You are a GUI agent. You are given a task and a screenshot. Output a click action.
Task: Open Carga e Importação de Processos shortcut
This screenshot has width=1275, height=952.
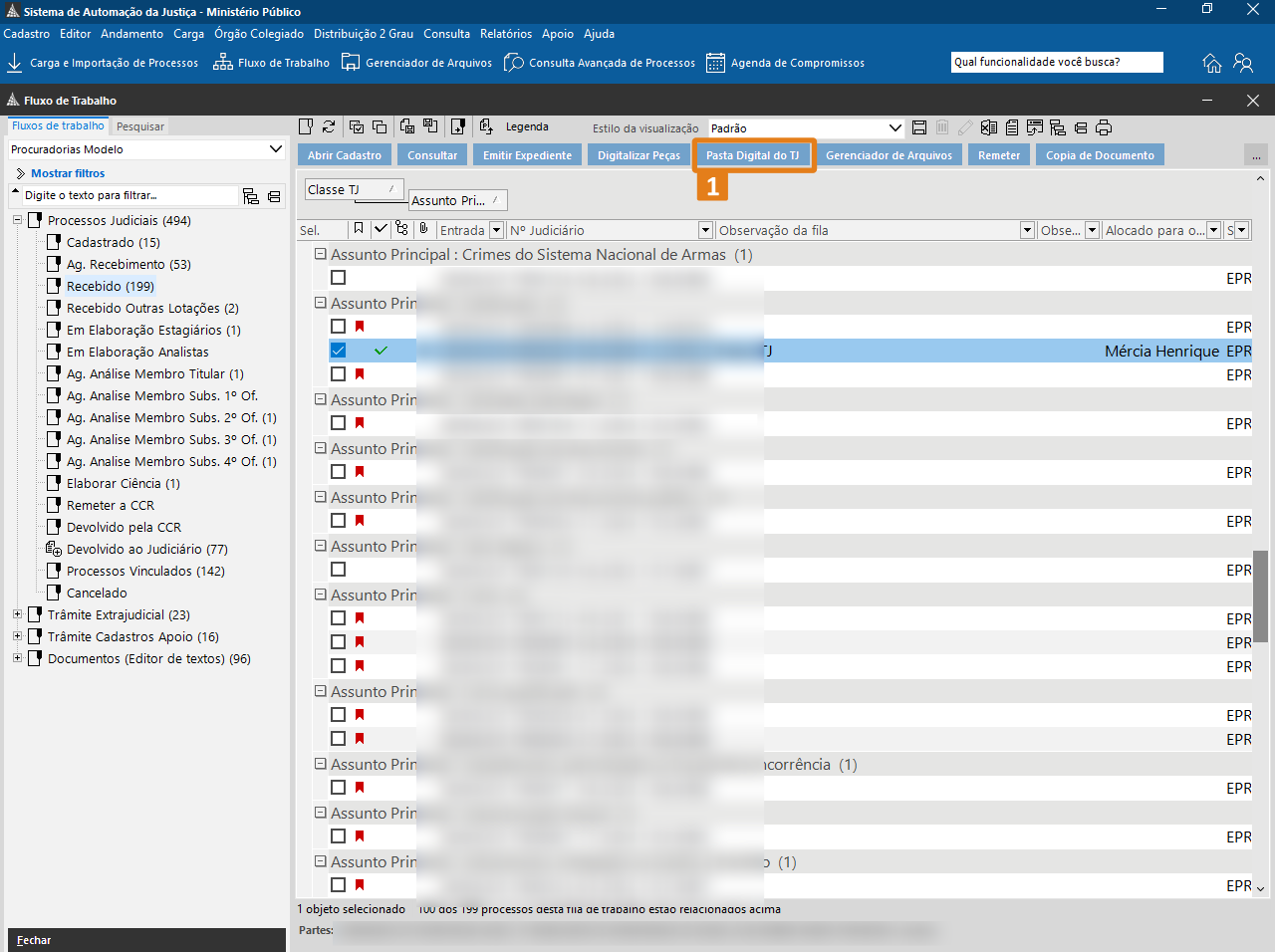click(103, 63)
